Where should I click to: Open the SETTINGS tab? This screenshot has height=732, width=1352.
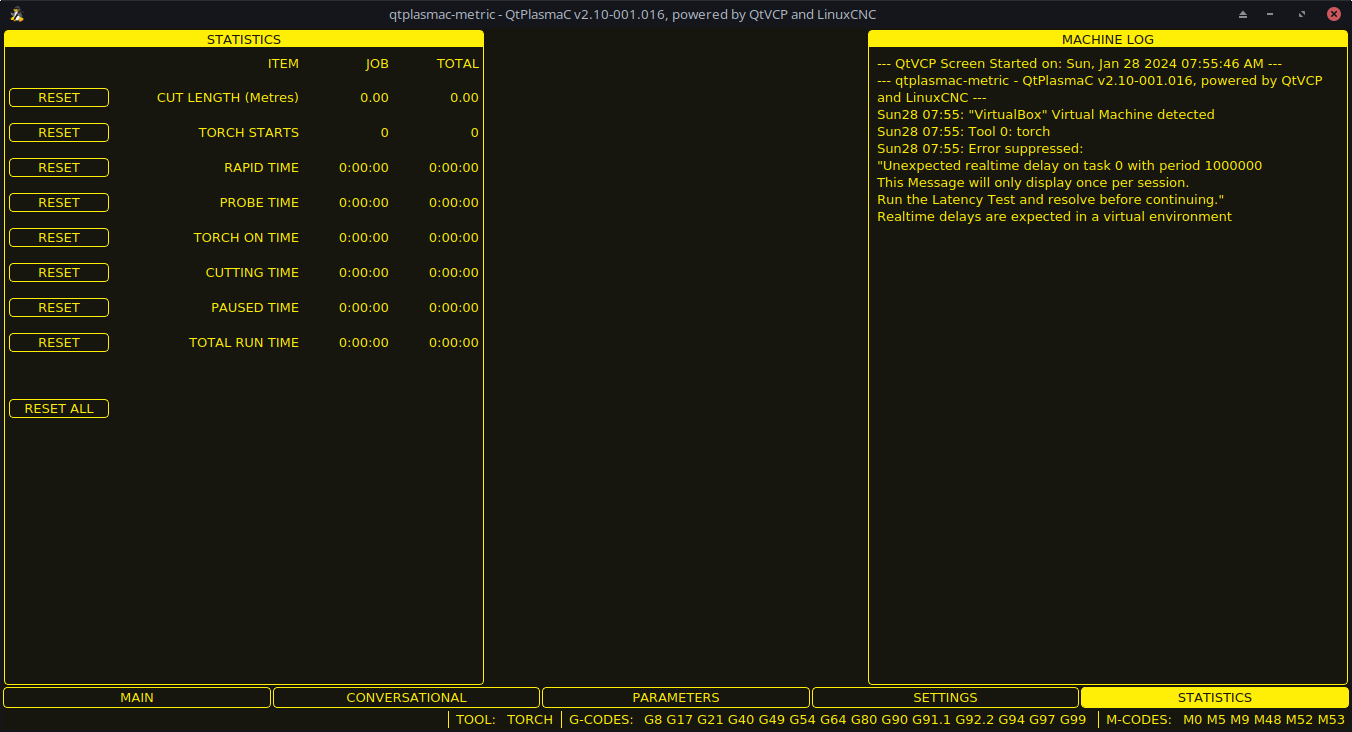pos(945,697)
